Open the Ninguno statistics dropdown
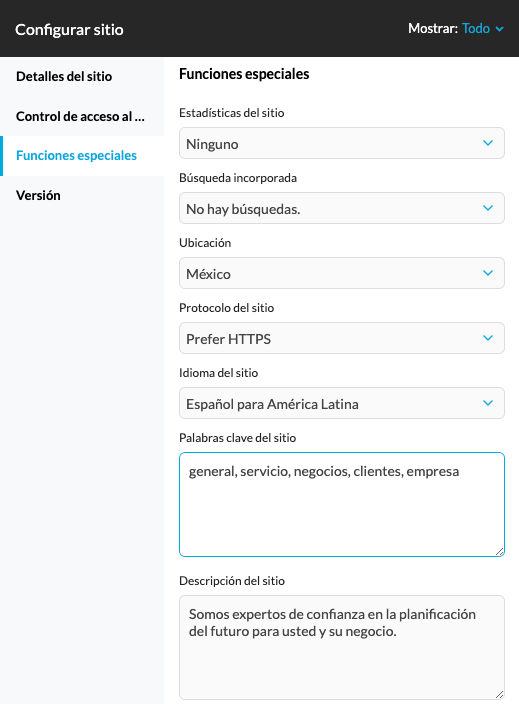This screenshot has width=519, height=704. click(342, 143)
